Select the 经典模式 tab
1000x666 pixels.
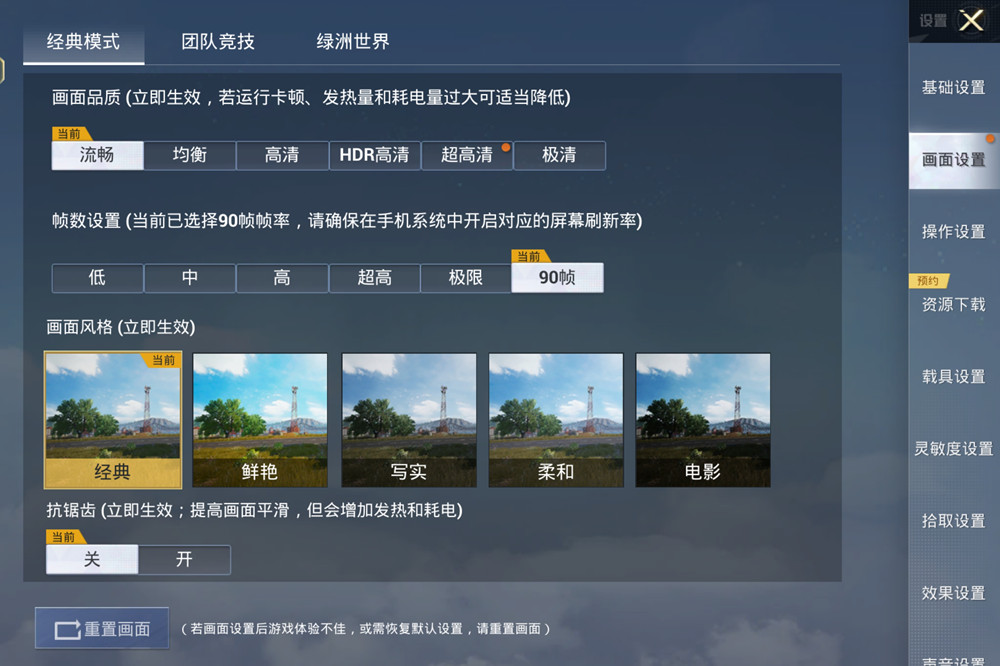point(84,43)
